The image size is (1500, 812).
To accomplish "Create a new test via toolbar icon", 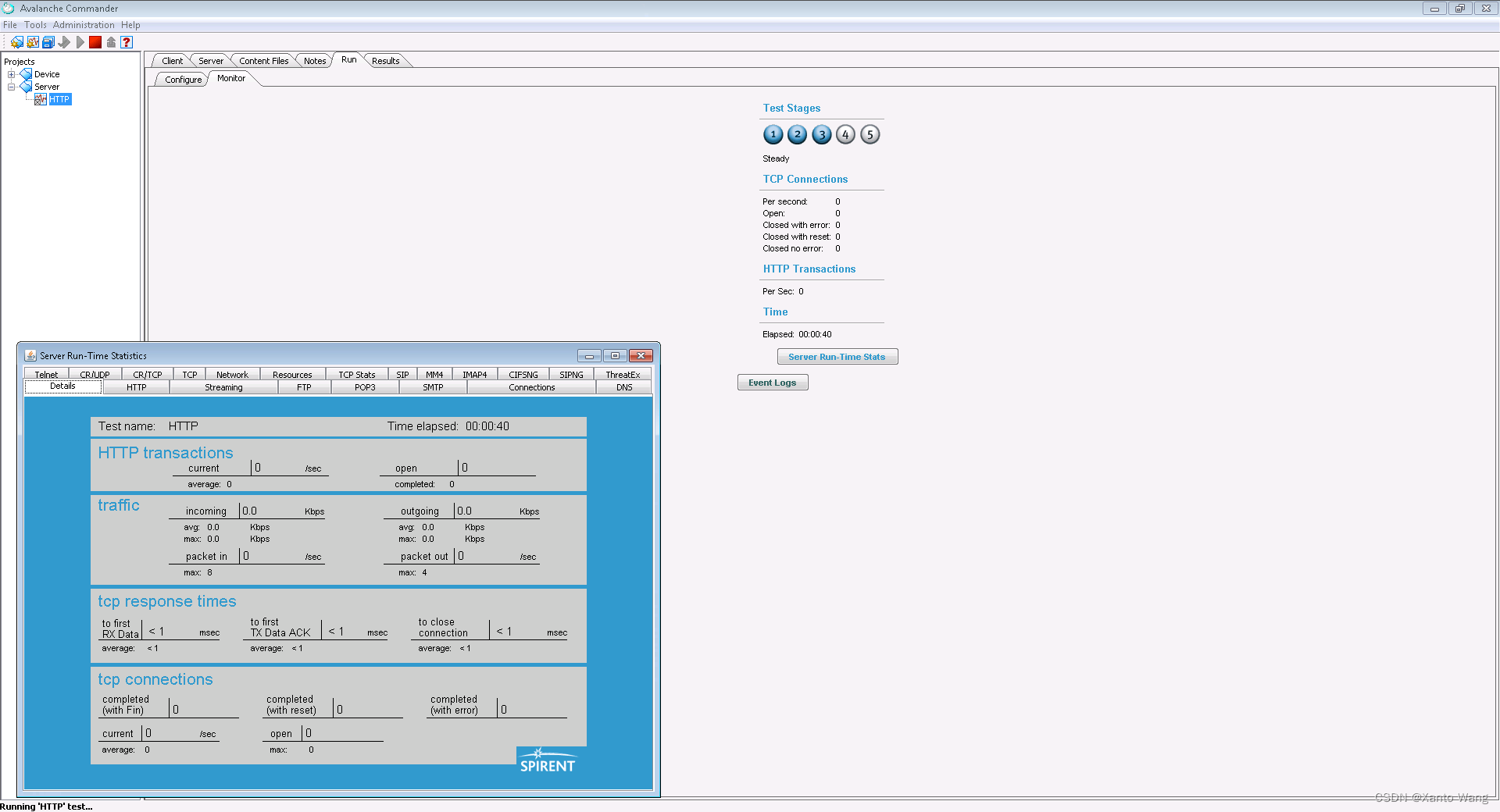I will (x=33, y=42).
